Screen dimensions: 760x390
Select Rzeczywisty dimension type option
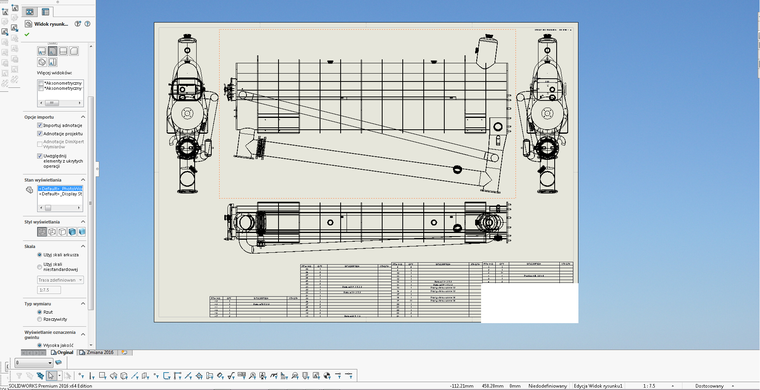tap(40, 319)
